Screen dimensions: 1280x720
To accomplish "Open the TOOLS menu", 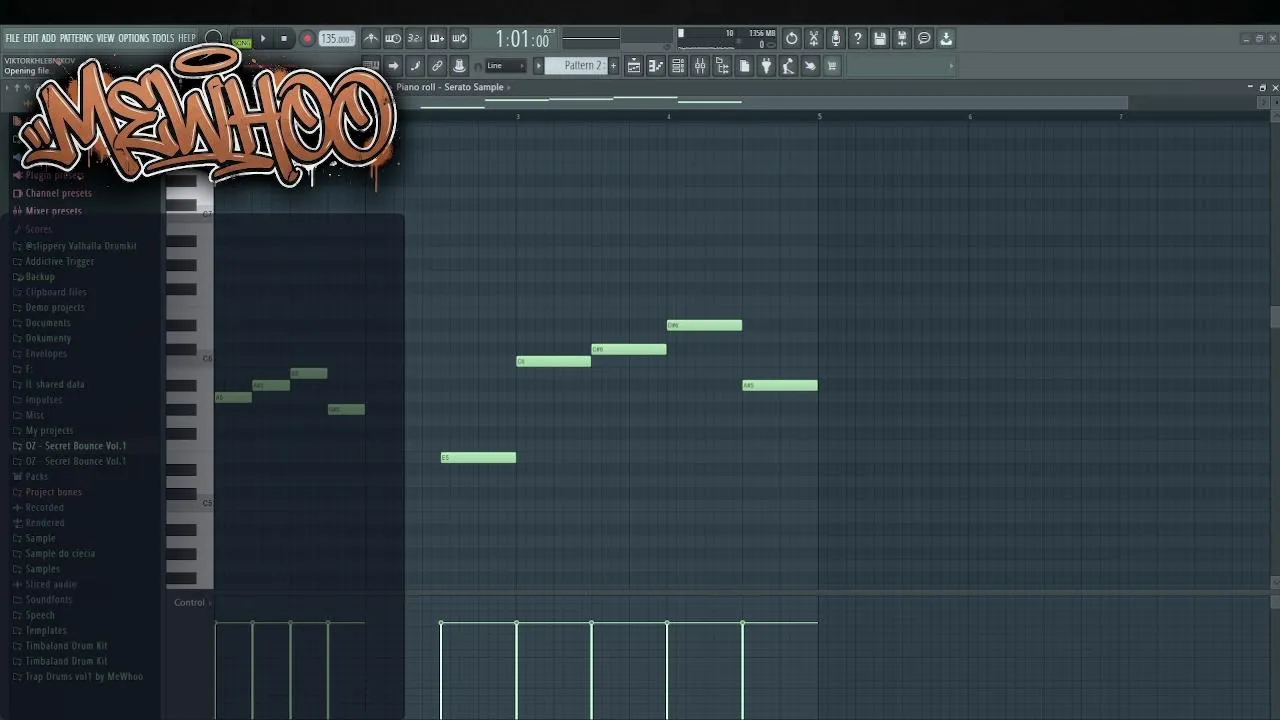I will [x=163, y=39].
